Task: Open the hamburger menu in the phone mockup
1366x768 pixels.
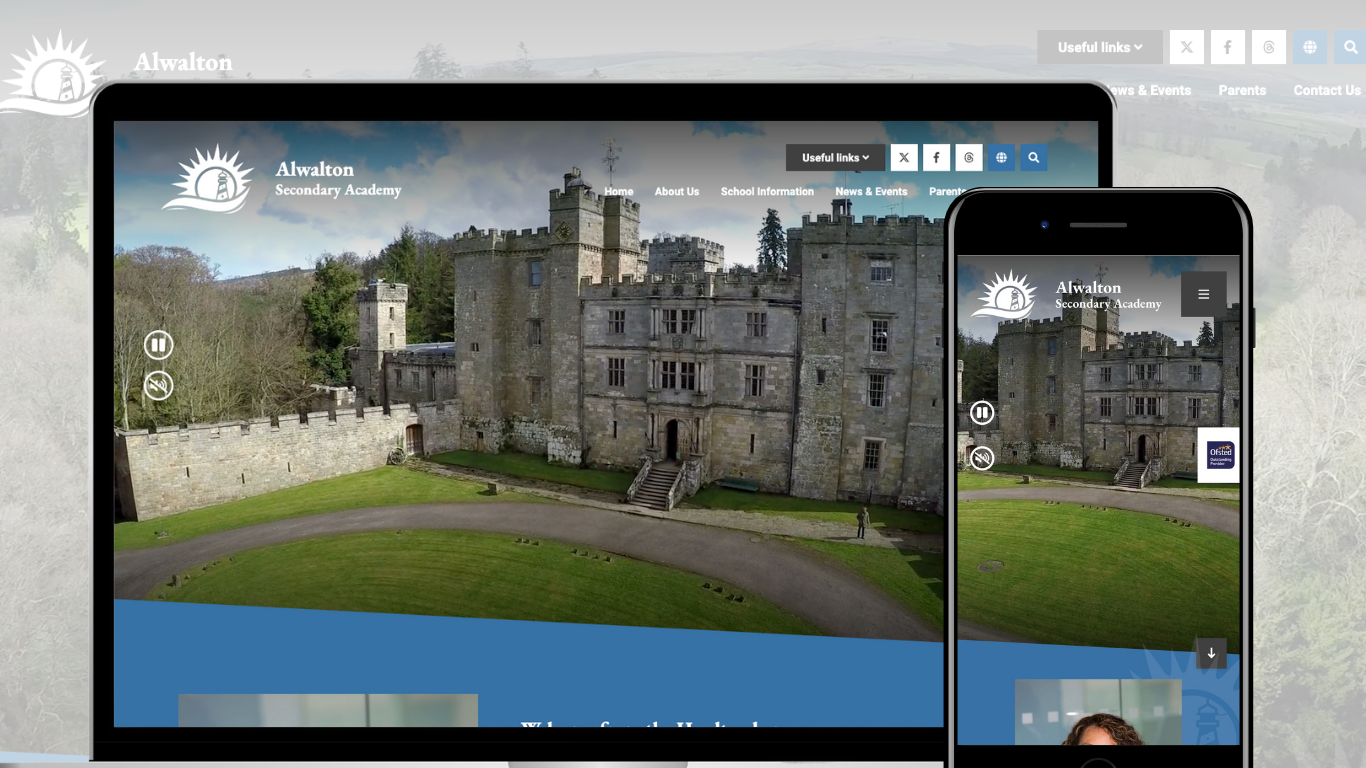Action: (1204, 294)
